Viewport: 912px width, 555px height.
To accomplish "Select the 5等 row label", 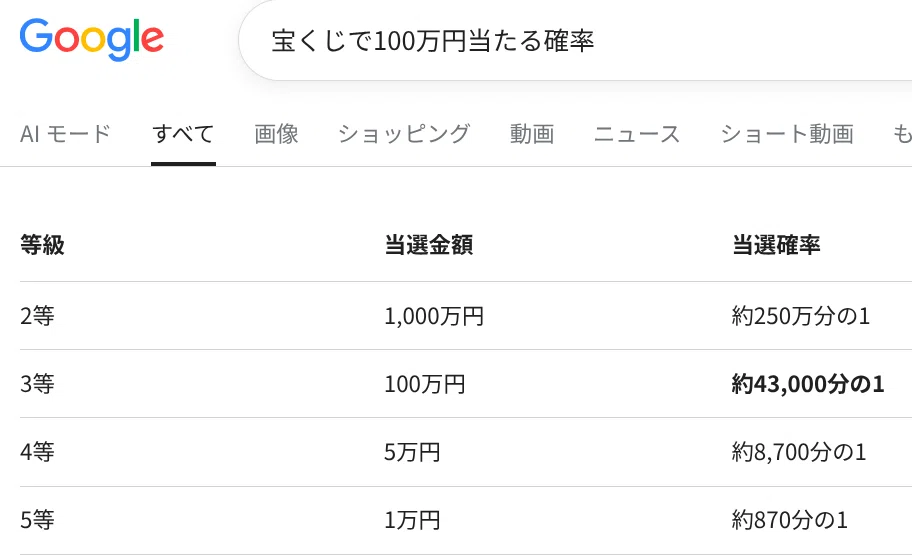I will (37, 520).
